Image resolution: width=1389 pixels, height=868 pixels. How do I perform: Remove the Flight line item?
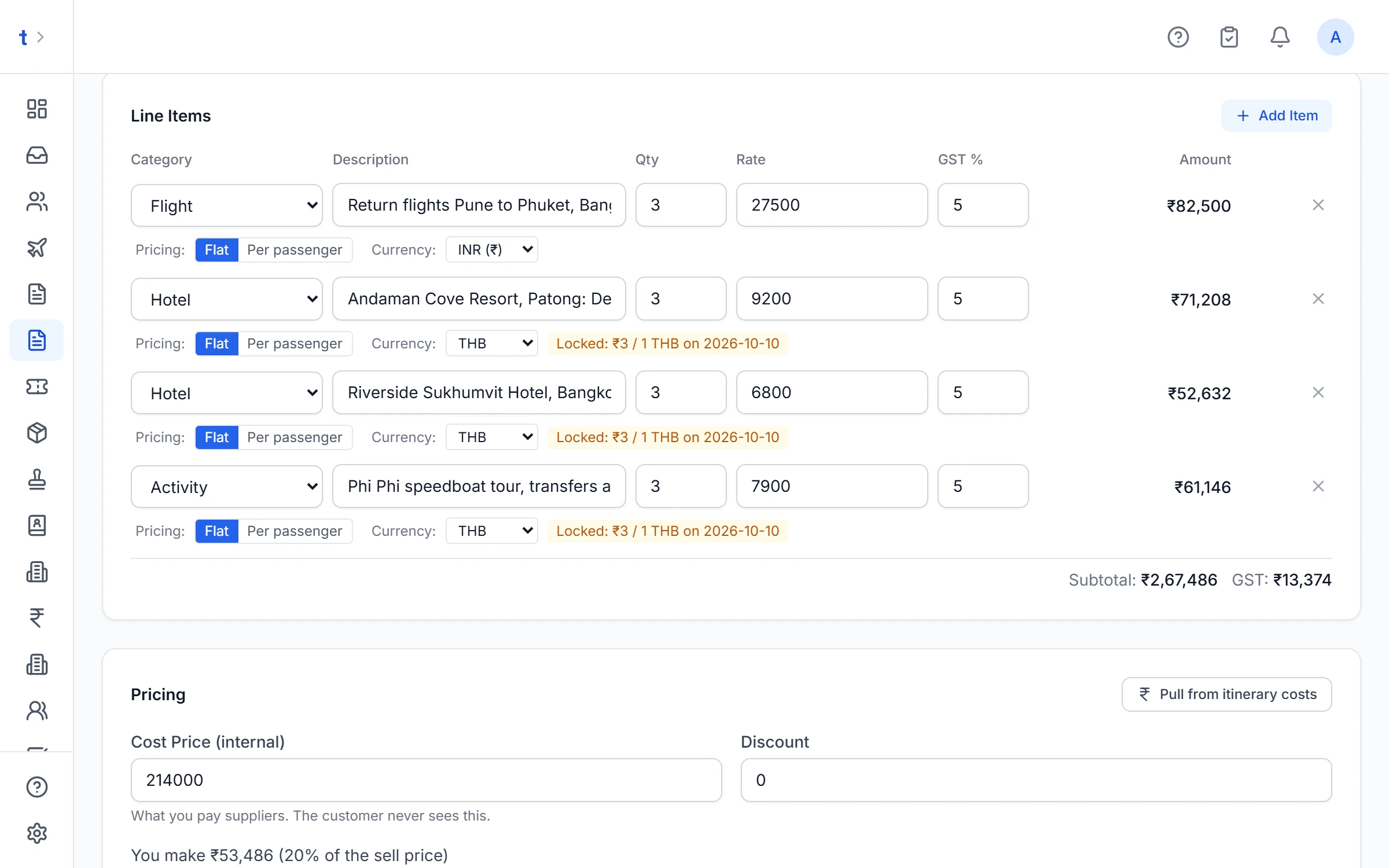pos(1318,205)
